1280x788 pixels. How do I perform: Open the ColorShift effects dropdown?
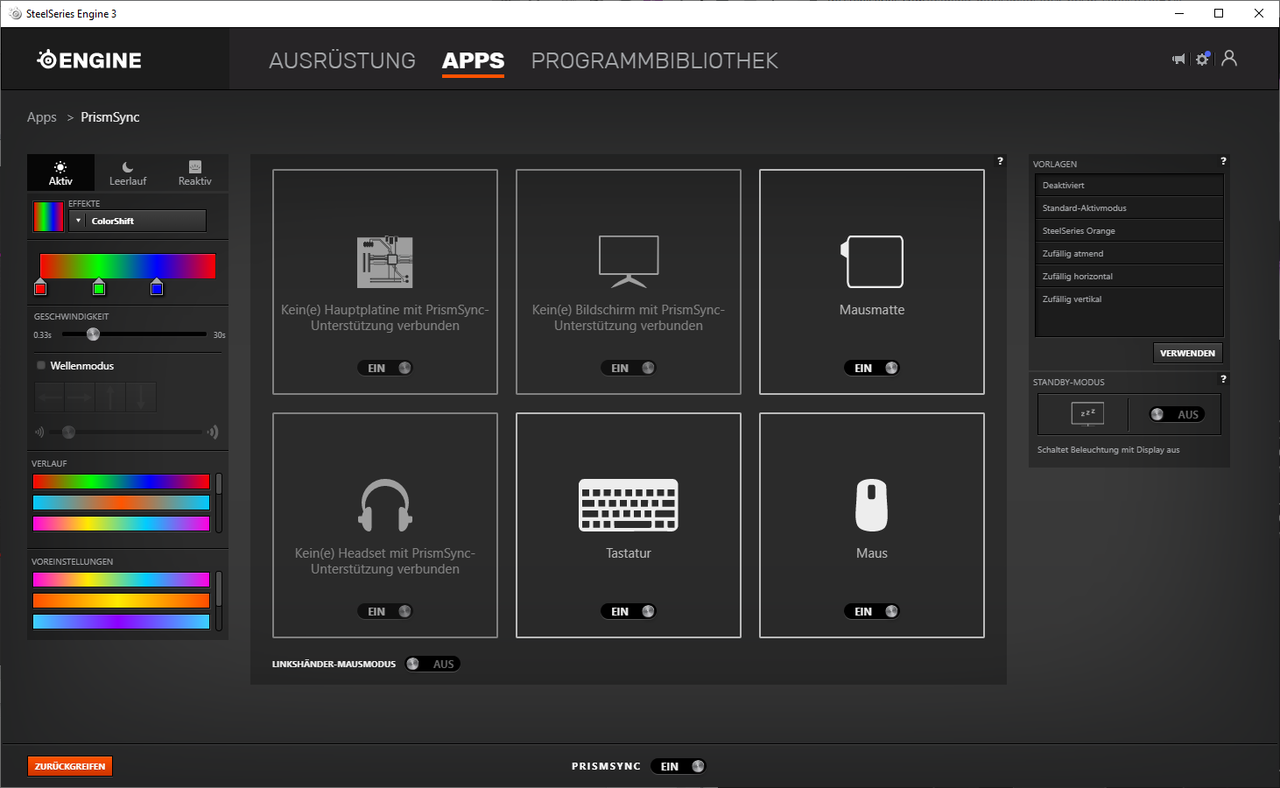[137, 221]
